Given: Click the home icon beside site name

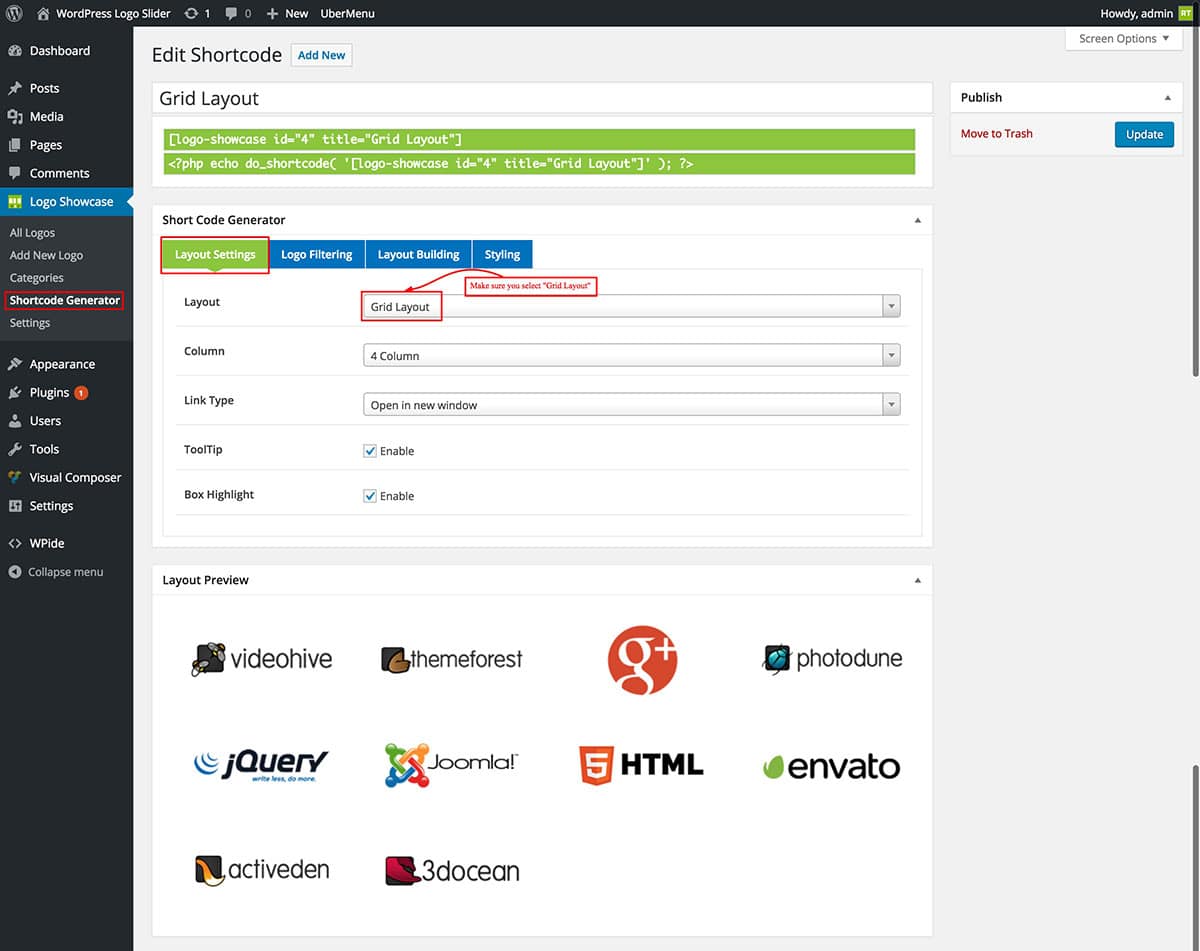Looking at the screenshot, I should [x=43, y=14].
